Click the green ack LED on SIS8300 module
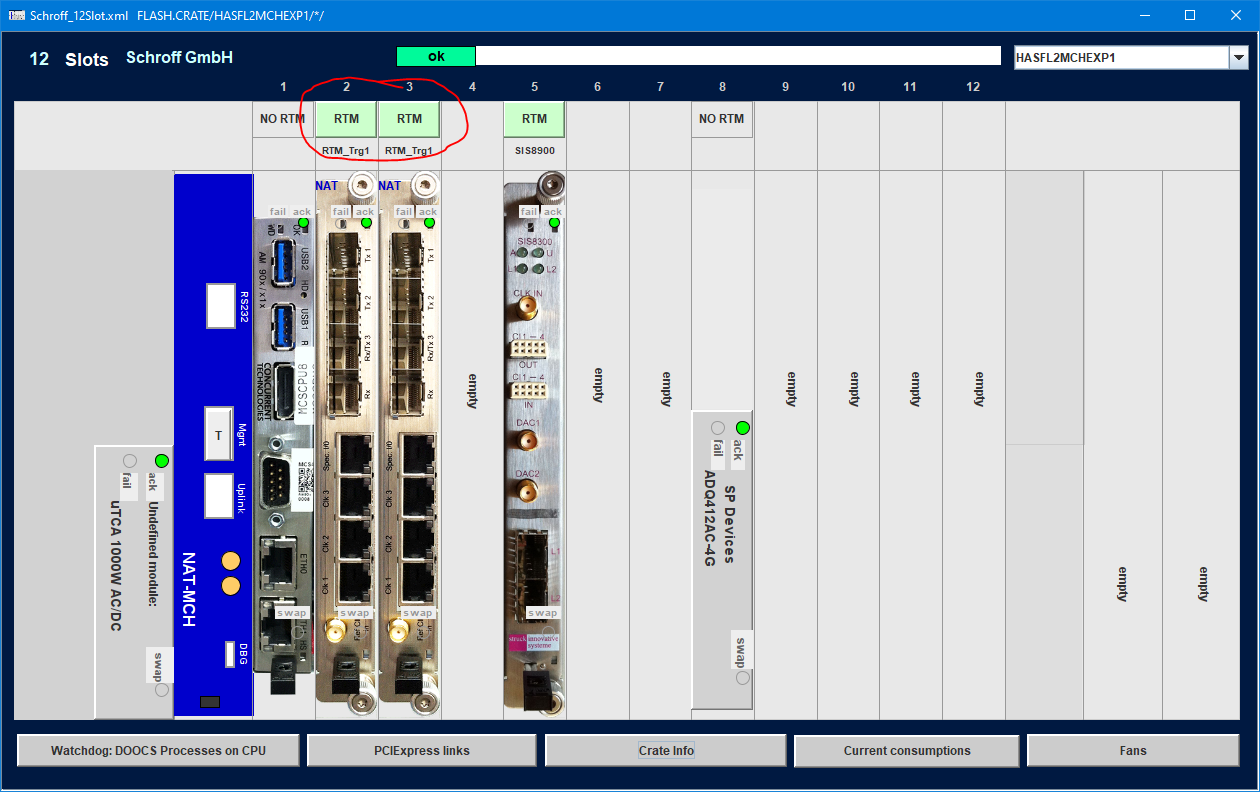 click(x=555, y=223)
